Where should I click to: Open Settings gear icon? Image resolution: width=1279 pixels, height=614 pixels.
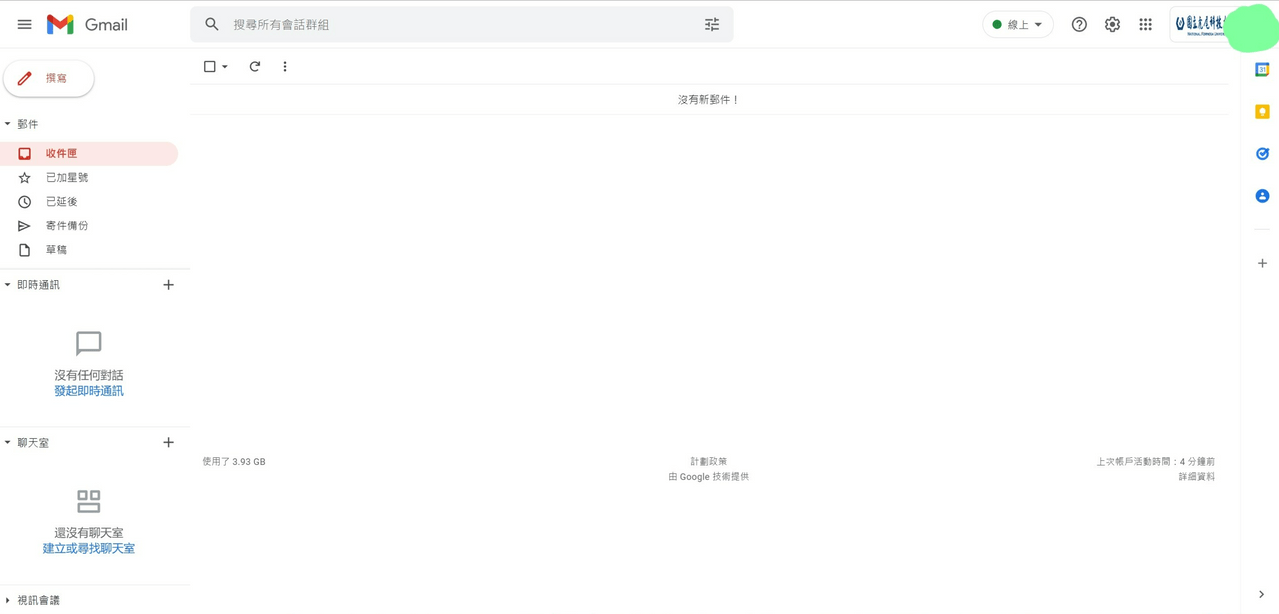pyautogui.click(x=1112, y=24)
